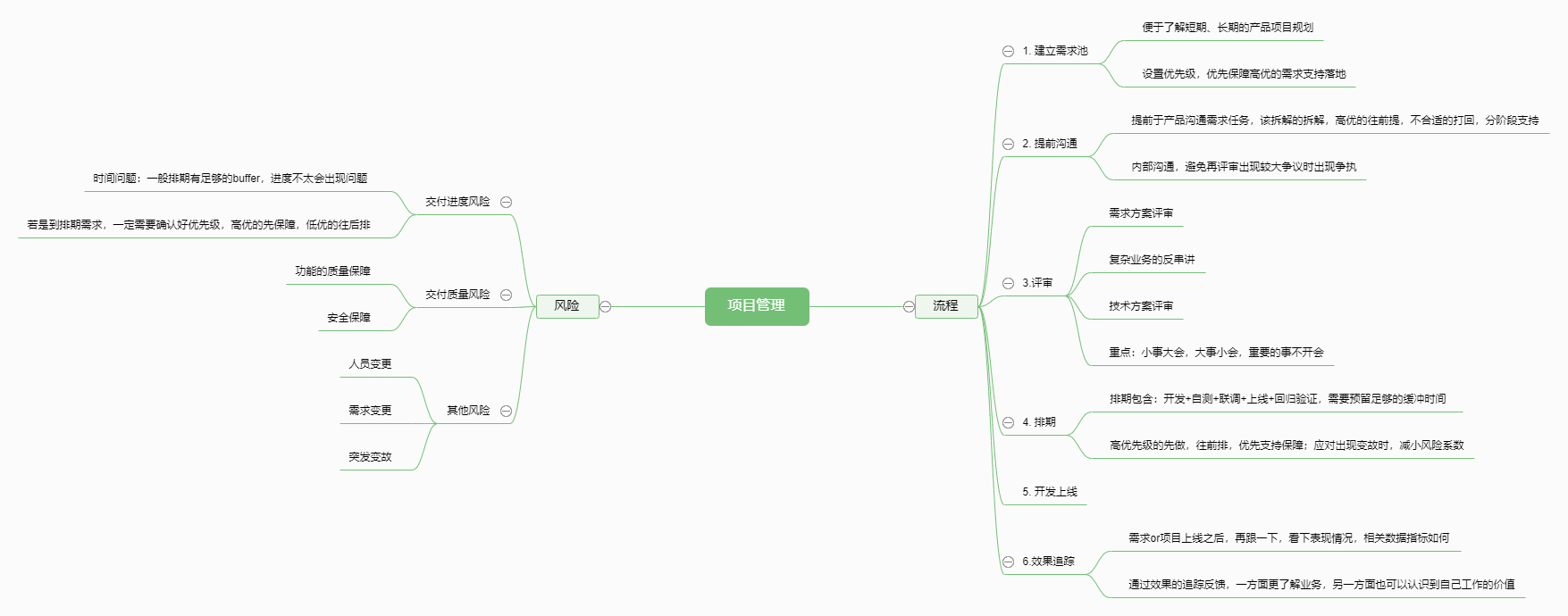This screenshot has width=1568, height=616.
Task: Click the 5. 开发上线 node
Action: point(1050,492)
